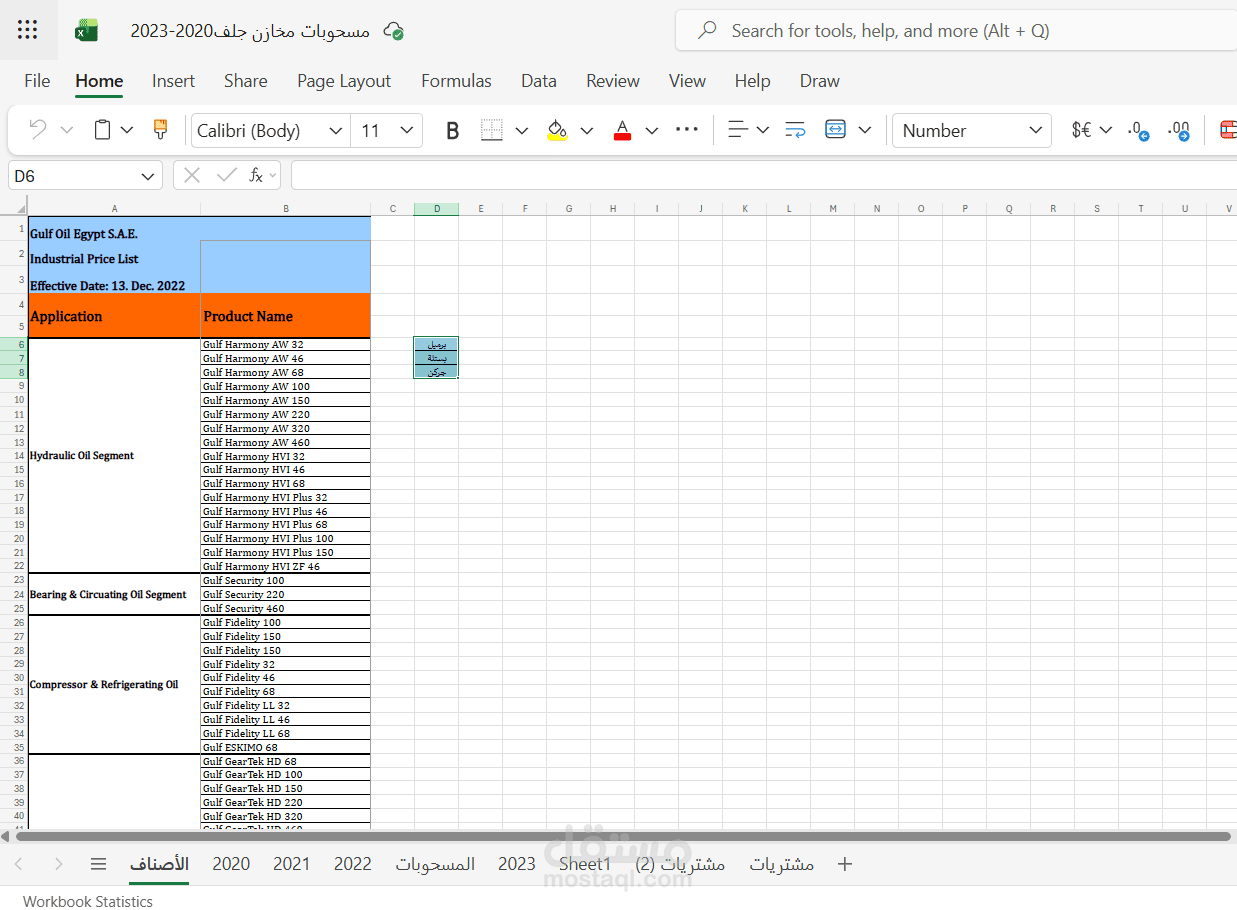Open the app launcher waffle icon
Viewport: 1237px width, 910px height.
27,30
